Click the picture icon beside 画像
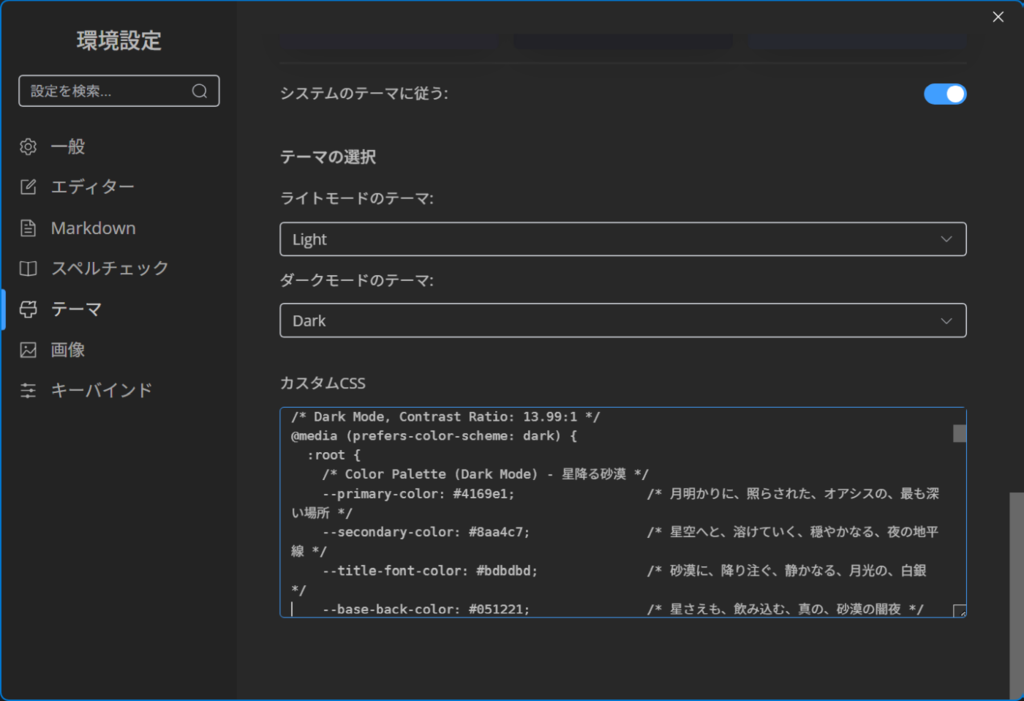This screenshot has width=1024, height=701. [x=28, y=350]
